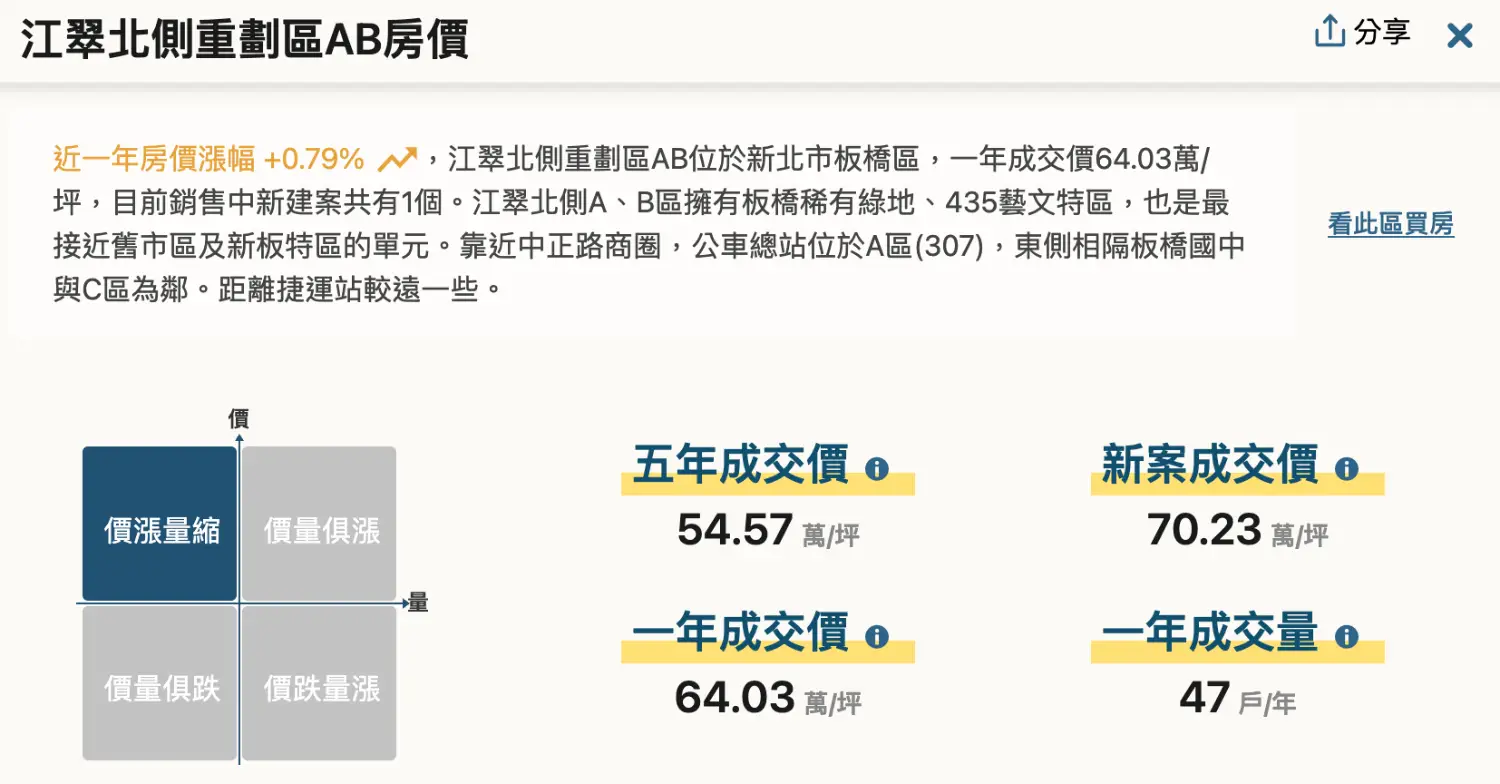Click the 近一年房價漲幅 +0.79% text
The image size is (1500, 784).
208,159
